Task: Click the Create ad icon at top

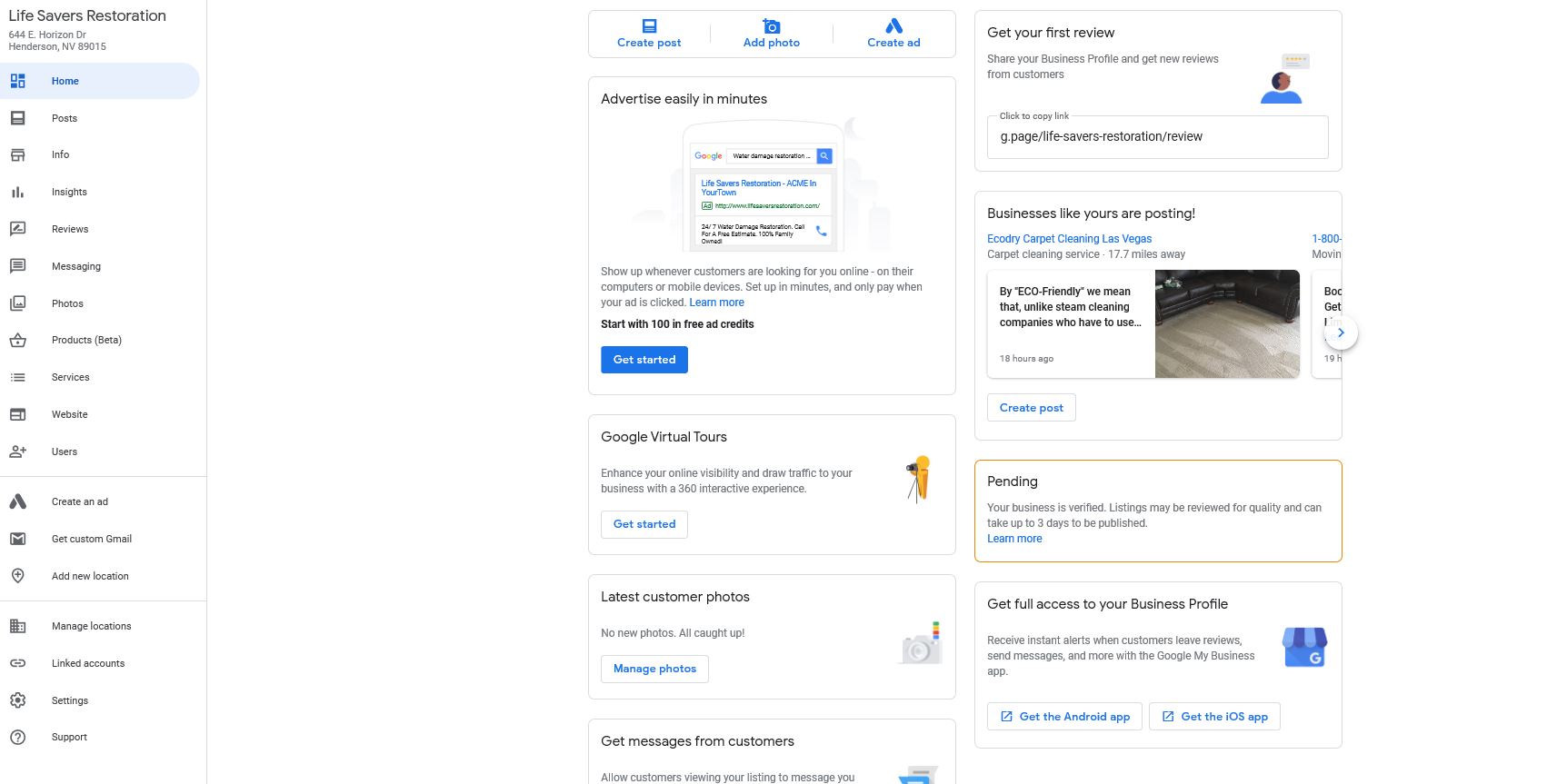Action: (x=893, y=25)
